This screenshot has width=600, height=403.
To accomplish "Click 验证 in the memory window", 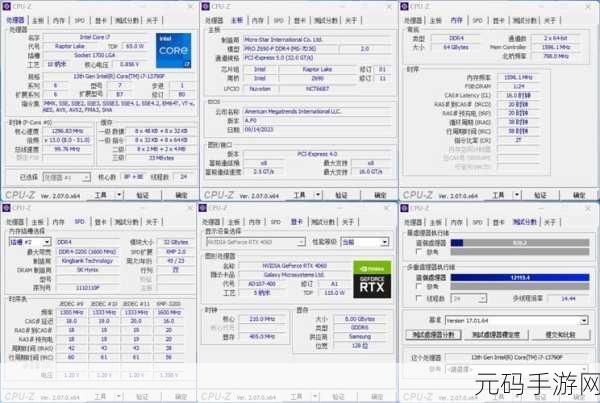I will point(540,195).
